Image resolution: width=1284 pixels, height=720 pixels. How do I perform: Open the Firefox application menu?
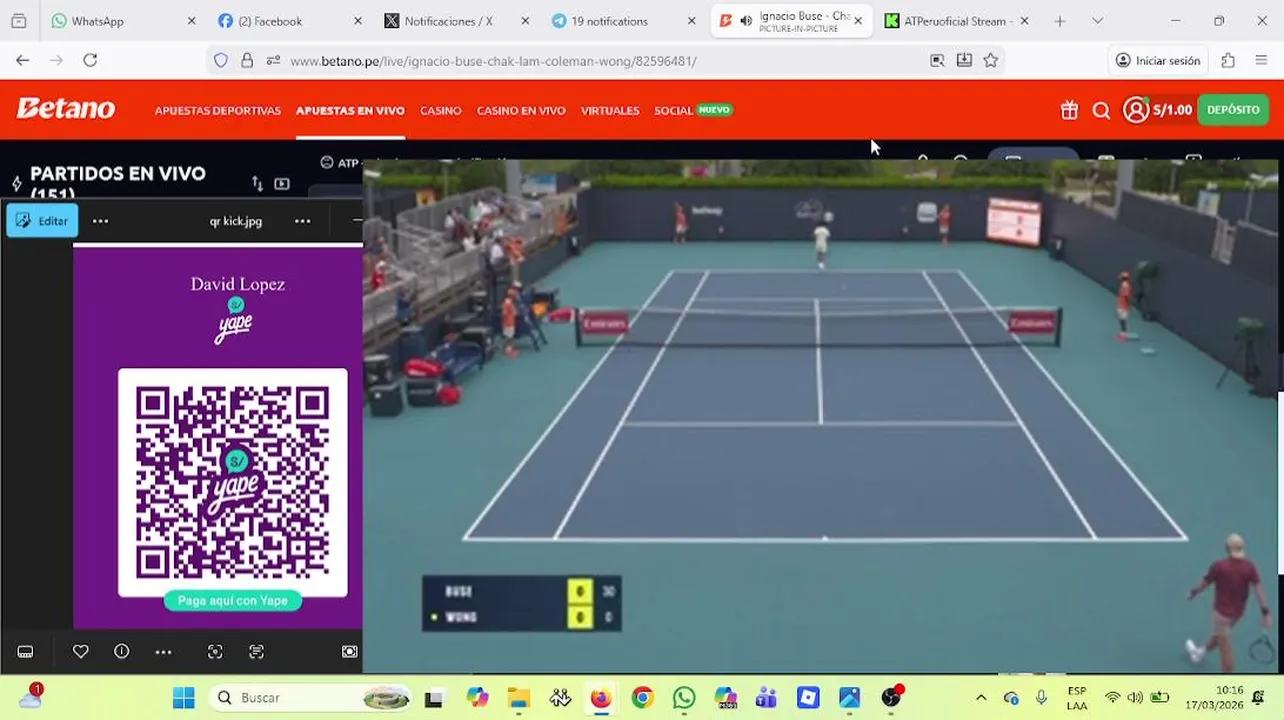pyautogui.click(x=1261, y=60)
